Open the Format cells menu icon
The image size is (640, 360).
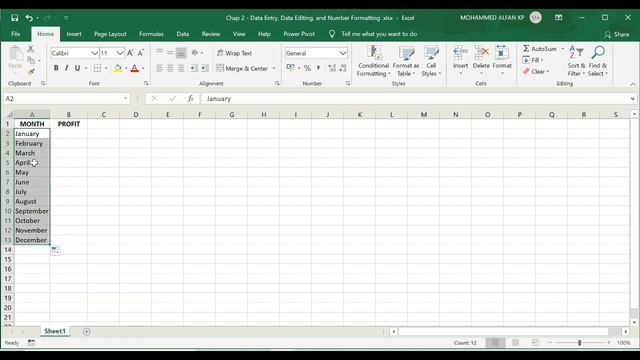click(x=502, y=53)
